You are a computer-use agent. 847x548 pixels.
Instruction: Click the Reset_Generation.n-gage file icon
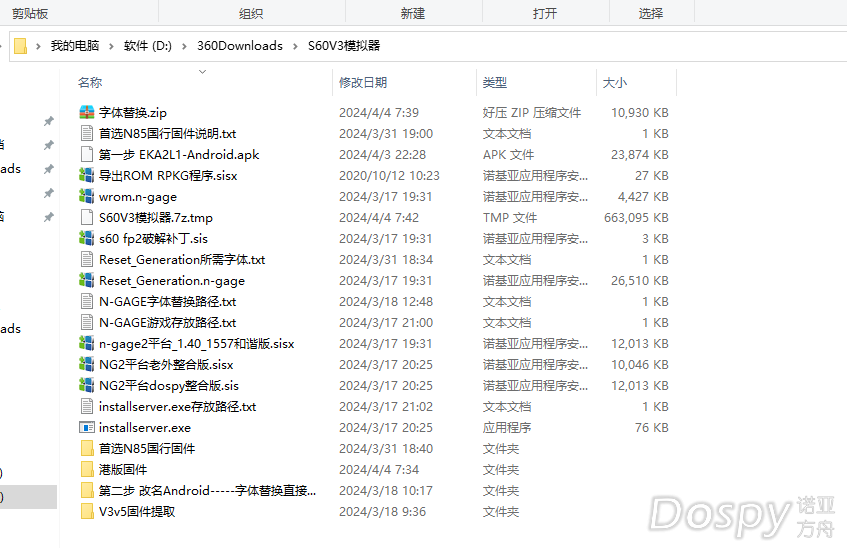[x=86, y=280]
